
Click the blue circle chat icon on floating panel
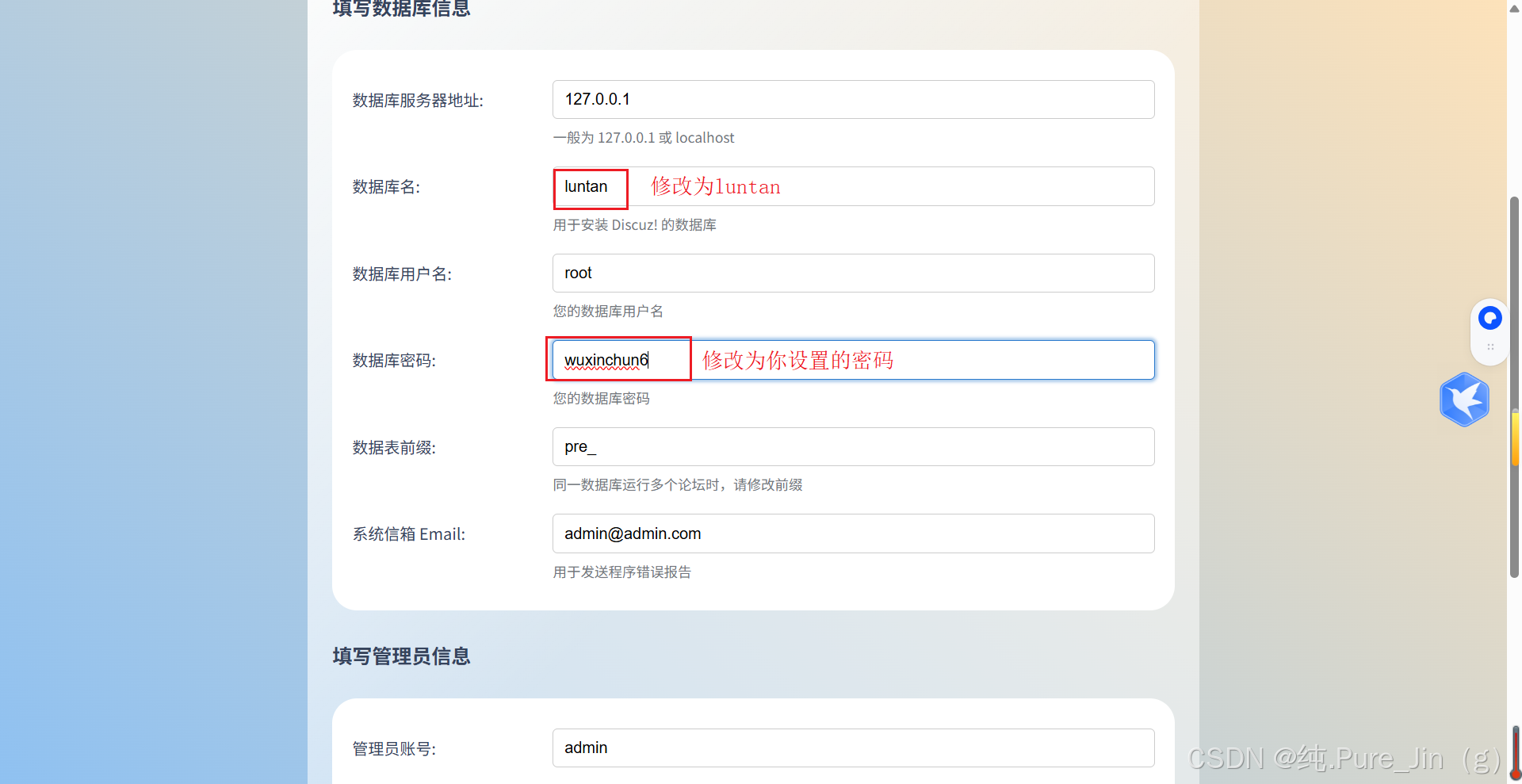tap(1490, 318)
